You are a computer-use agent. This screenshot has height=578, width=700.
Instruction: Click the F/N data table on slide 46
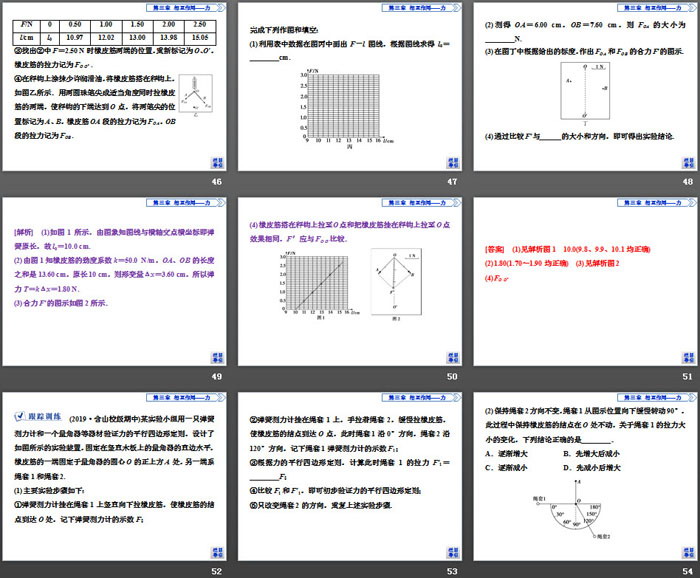coord(115,32)
